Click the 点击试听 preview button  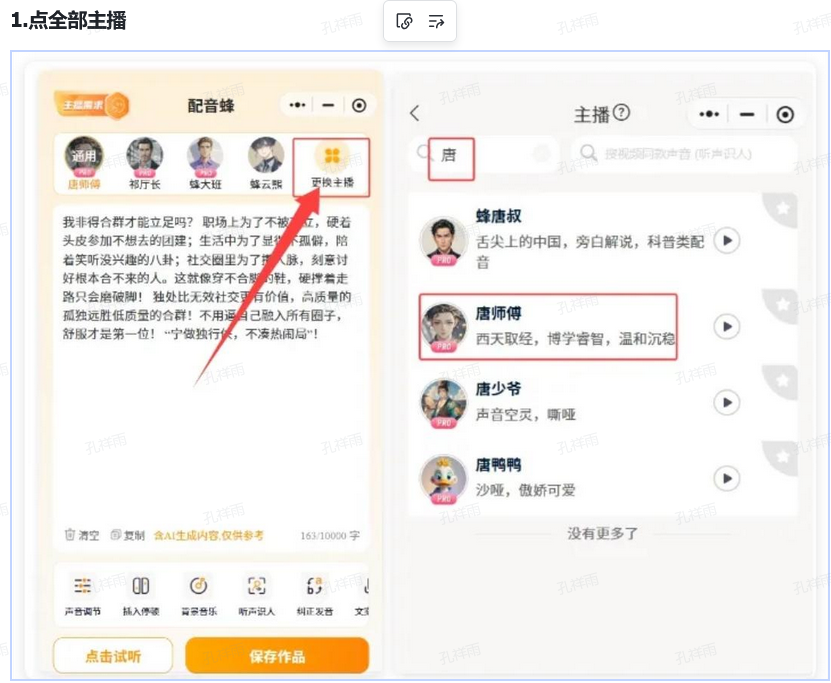[x=112, y=656]
